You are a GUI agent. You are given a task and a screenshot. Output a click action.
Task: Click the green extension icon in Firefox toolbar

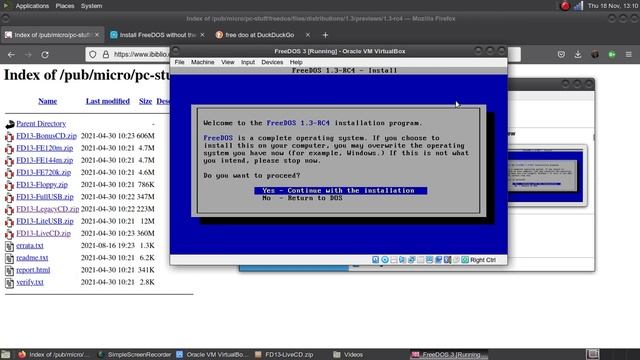[x=612, y=54]
